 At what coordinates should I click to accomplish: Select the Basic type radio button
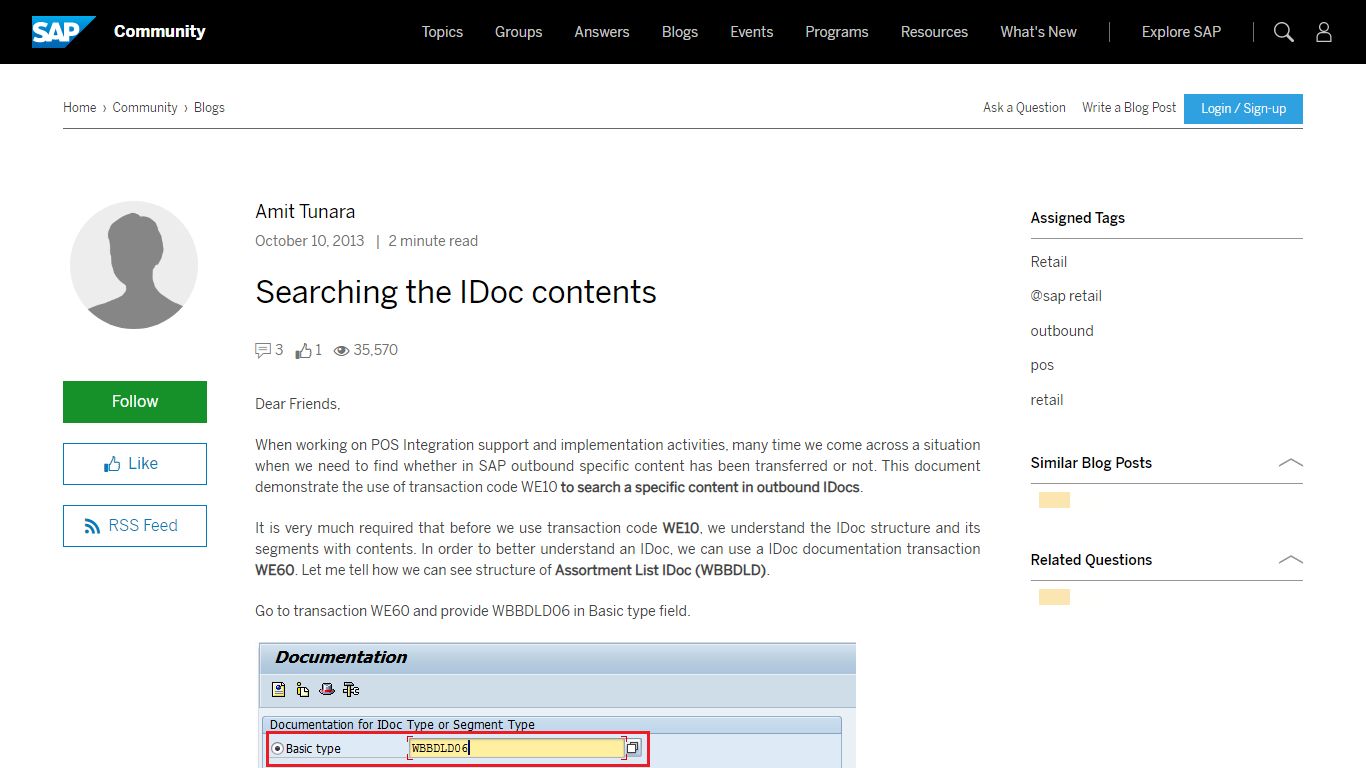(x=278, y=748)
